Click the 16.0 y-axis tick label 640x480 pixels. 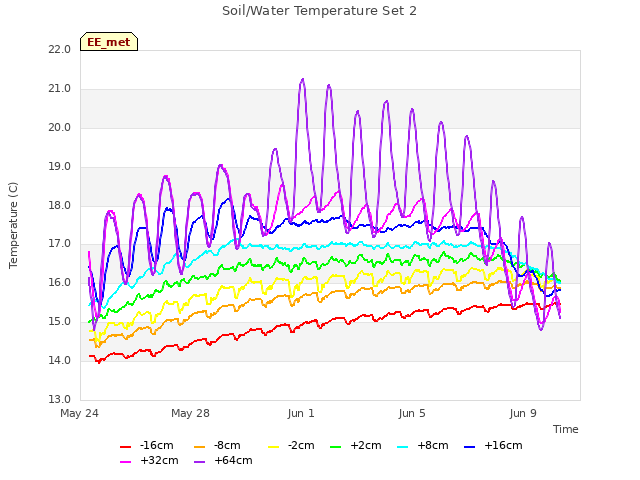[x=59, y=282]
